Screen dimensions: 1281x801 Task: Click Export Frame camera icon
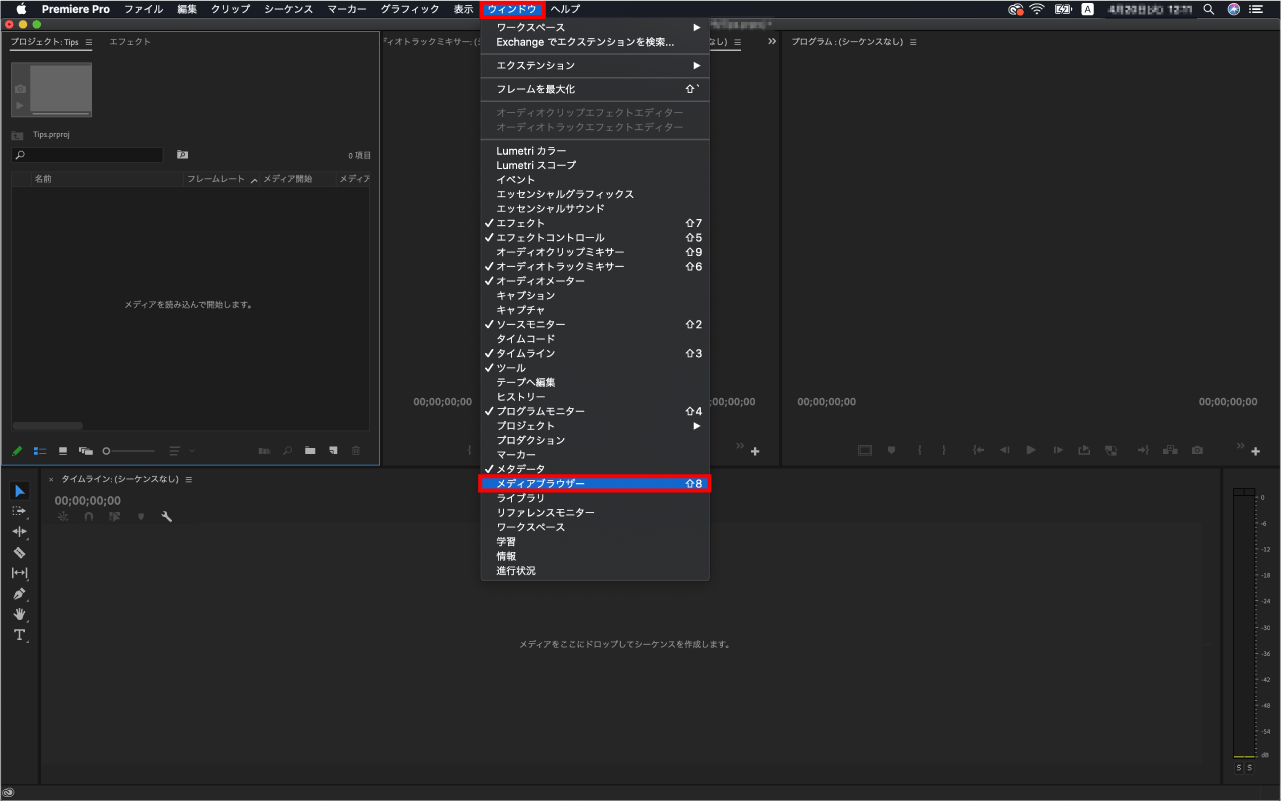[1197, 450]
